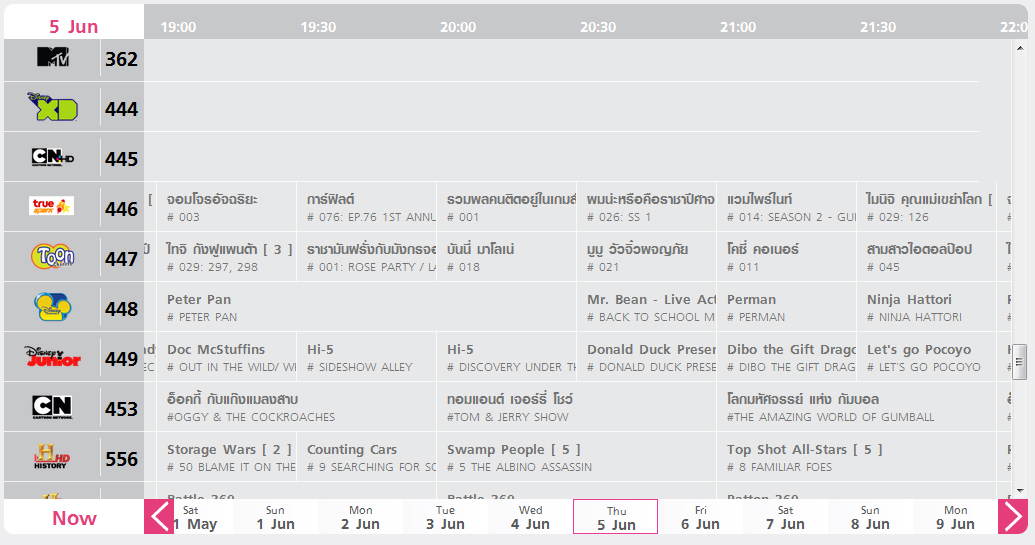This screenshot has height=545, width=1035.
Task: Select the # 011 program on channel 447
Action: (x=786, y=257)
